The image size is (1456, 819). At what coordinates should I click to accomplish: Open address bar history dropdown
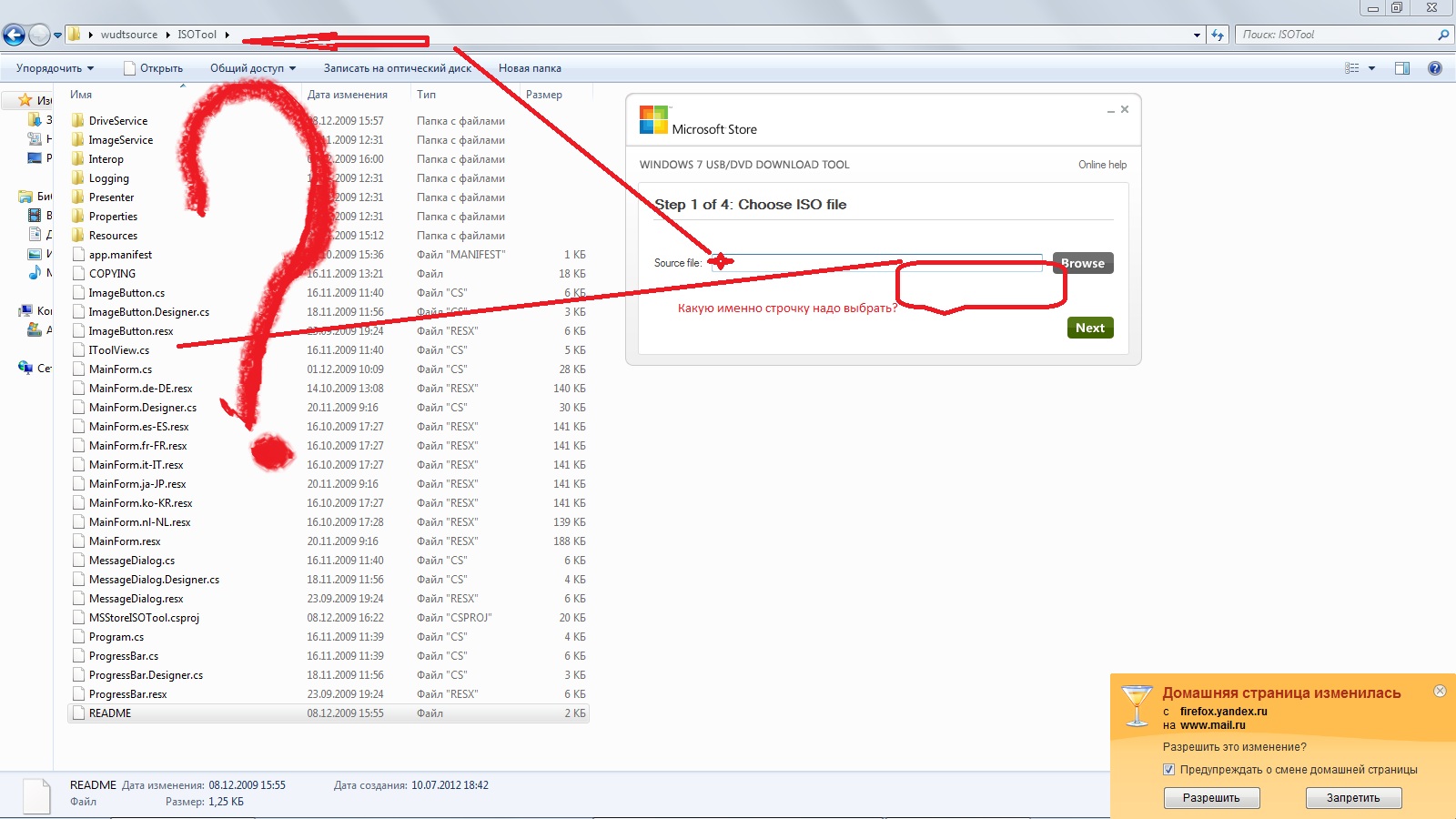[x=1197, y=35]
